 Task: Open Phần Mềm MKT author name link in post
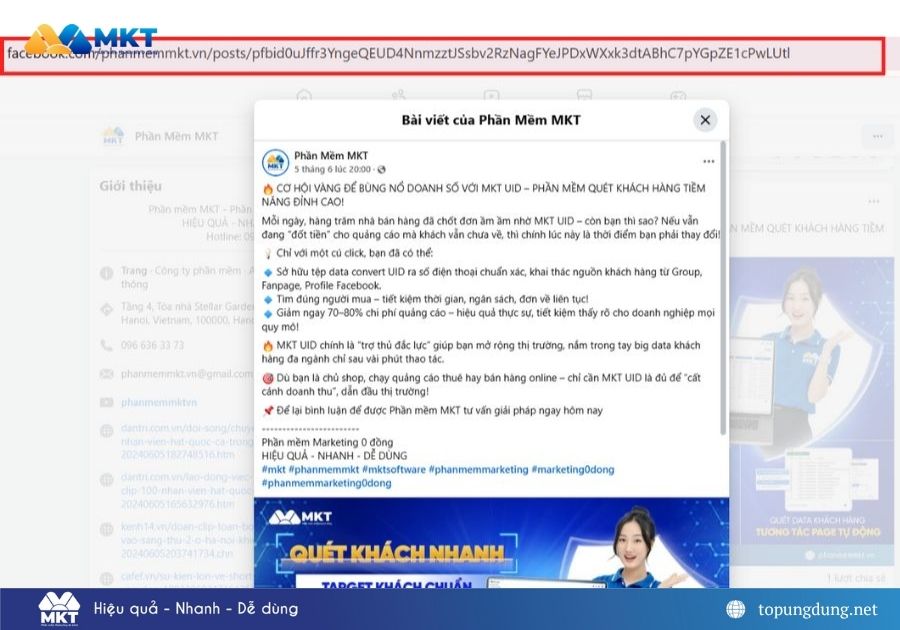pos(331,155)
